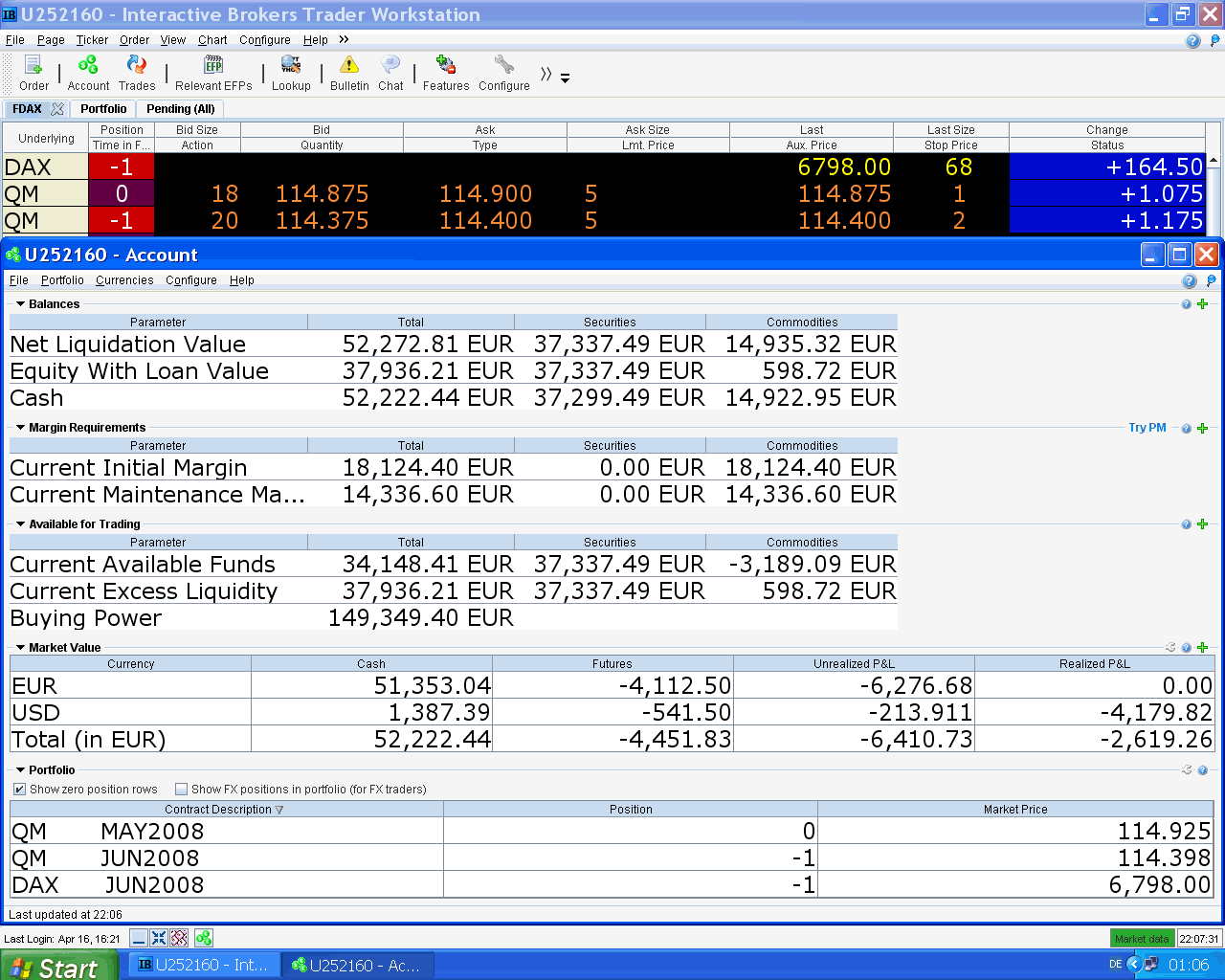Toggle Show zero position rows checkbox
This screenshot has width=1225, height=980.
(19, 790)
